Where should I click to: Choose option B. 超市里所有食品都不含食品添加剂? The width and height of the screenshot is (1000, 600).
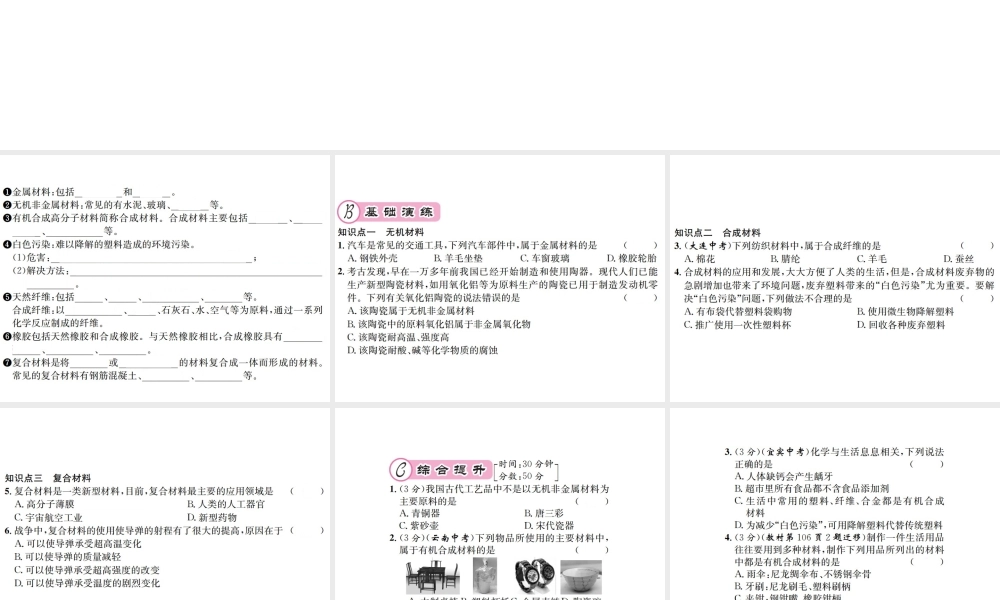click(x=812, y=488)
